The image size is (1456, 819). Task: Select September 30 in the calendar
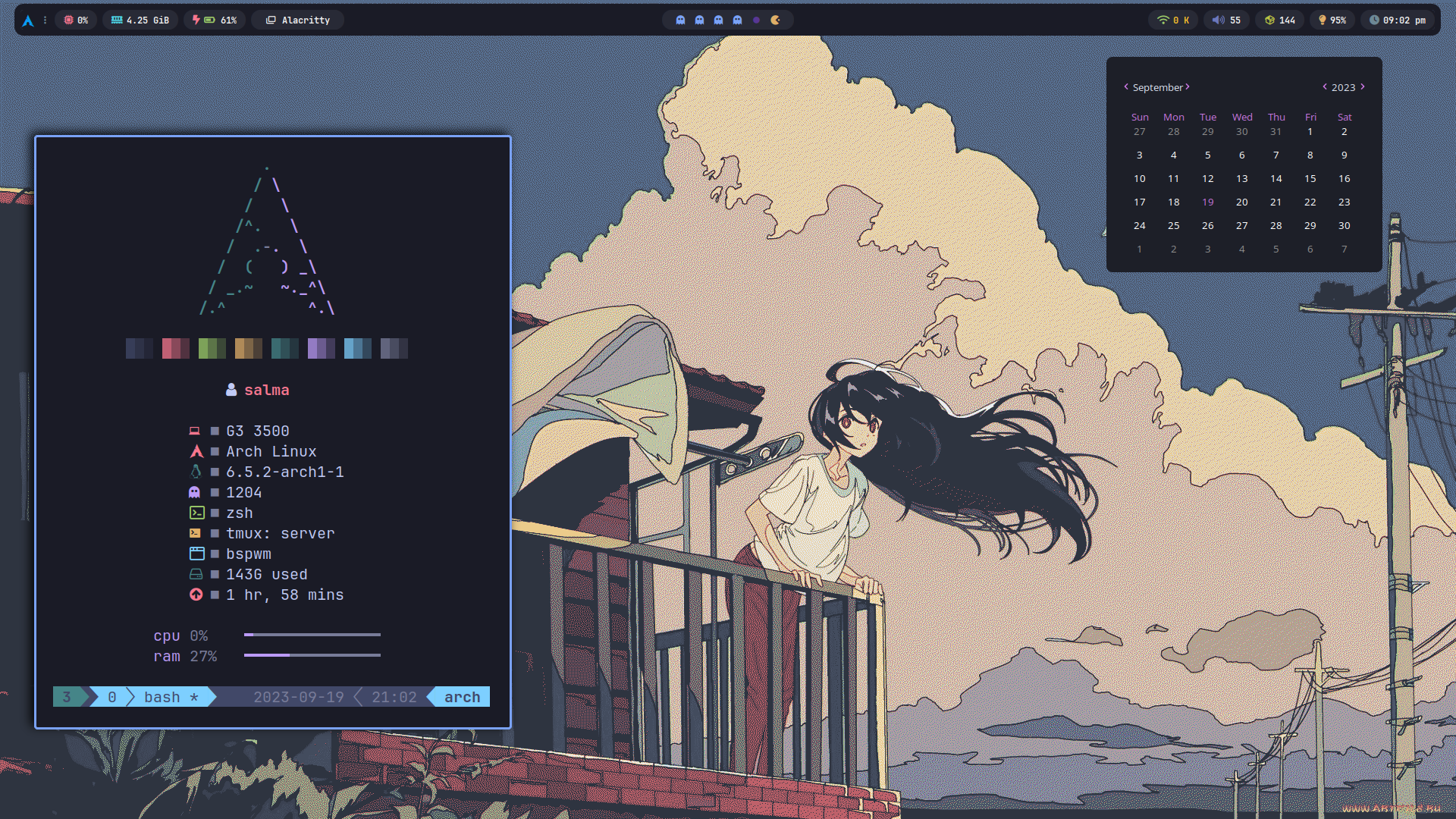pyautogui.click(x=1344, y=225)
